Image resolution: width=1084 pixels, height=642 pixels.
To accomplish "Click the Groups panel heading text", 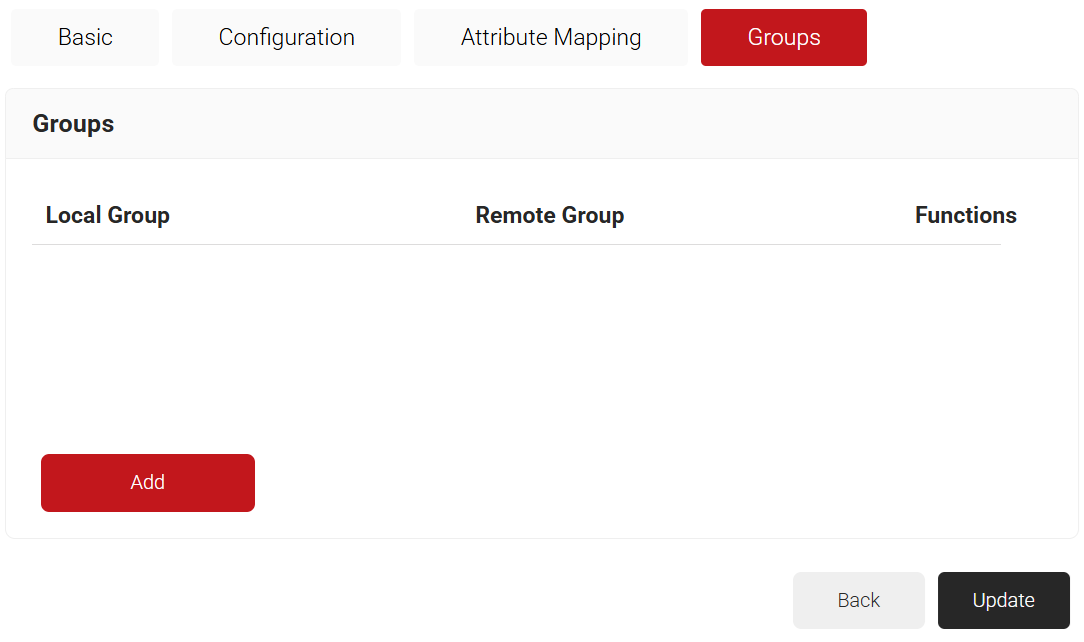I will 73,124.
